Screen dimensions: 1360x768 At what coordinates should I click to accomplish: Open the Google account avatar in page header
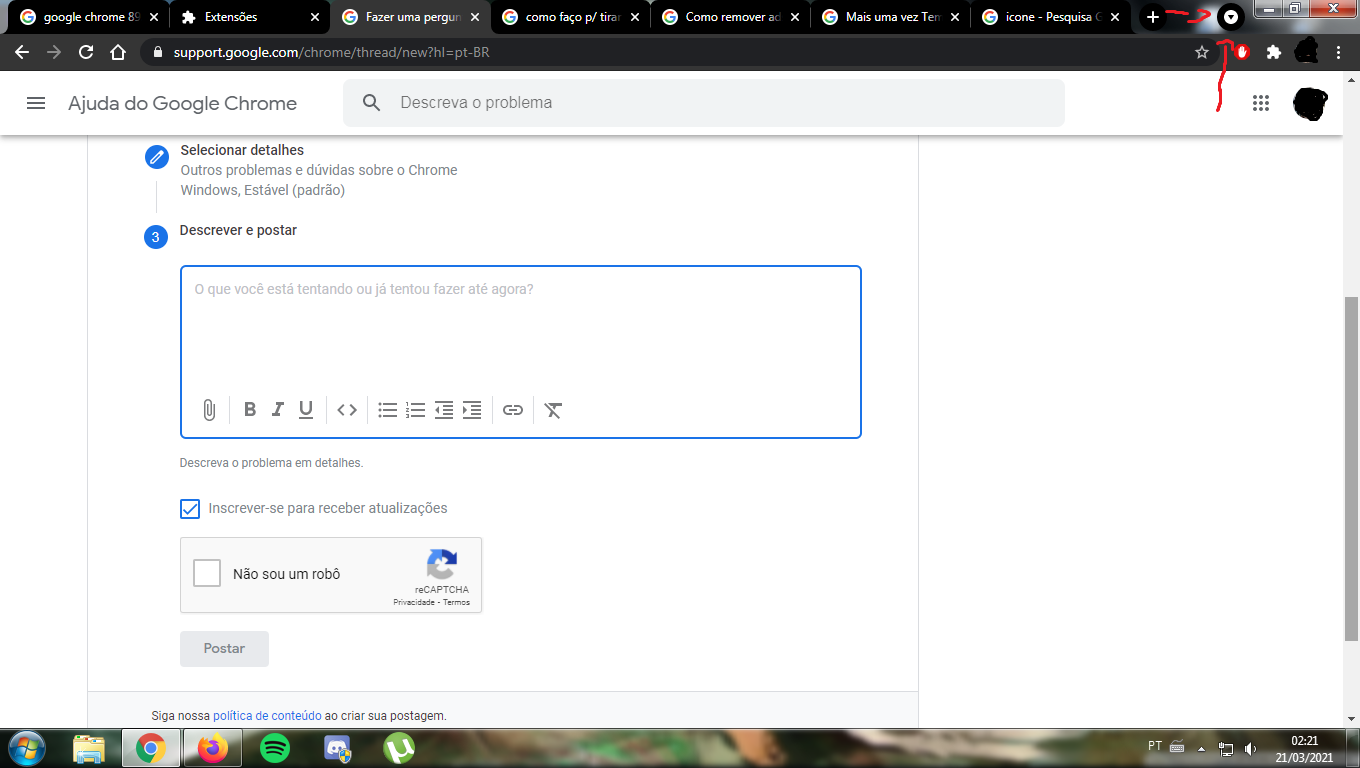pyautogui.click(x=1310, y=102)
